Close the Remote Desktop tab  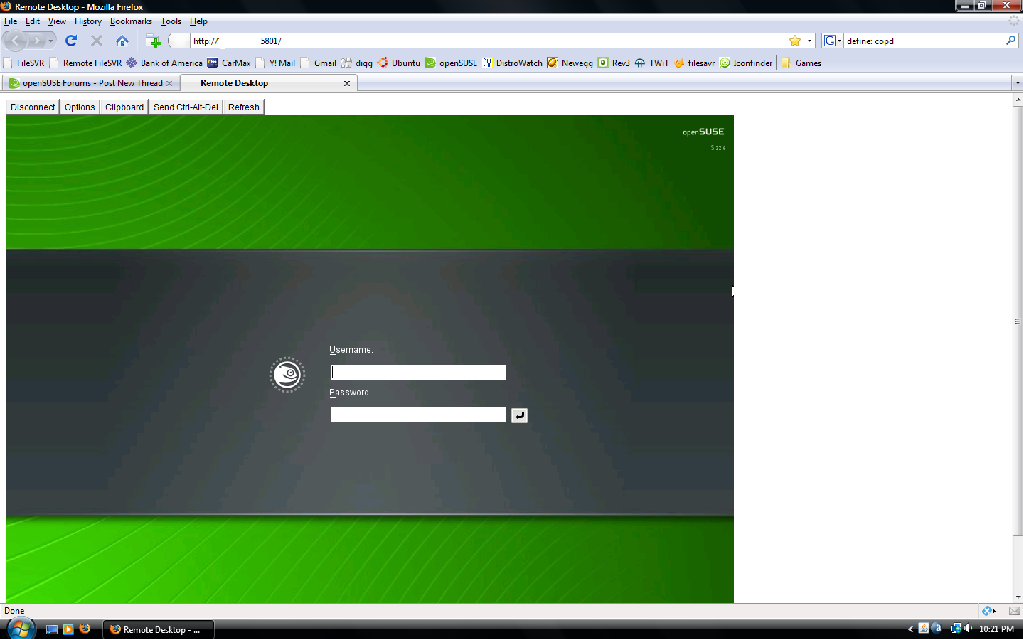pyautogui.click(x=346, y=83)
